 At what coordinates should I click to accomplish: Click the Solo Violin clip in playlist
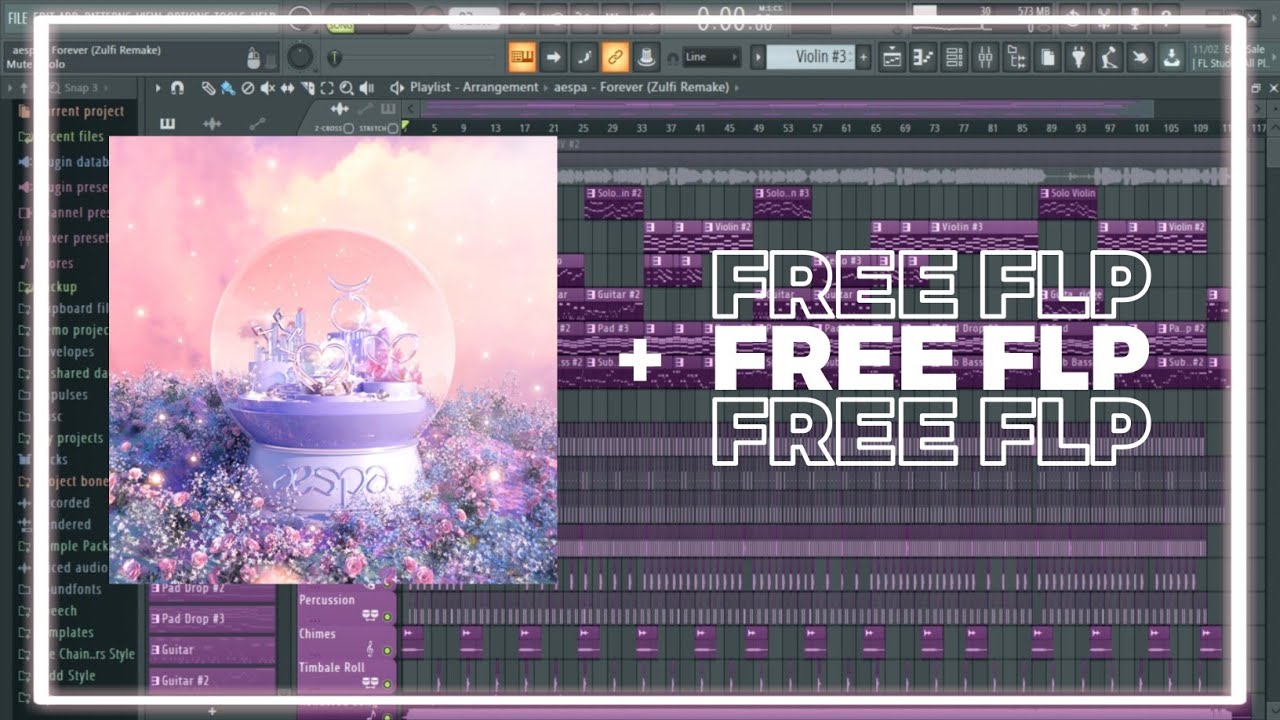(x=1067, y=203)
